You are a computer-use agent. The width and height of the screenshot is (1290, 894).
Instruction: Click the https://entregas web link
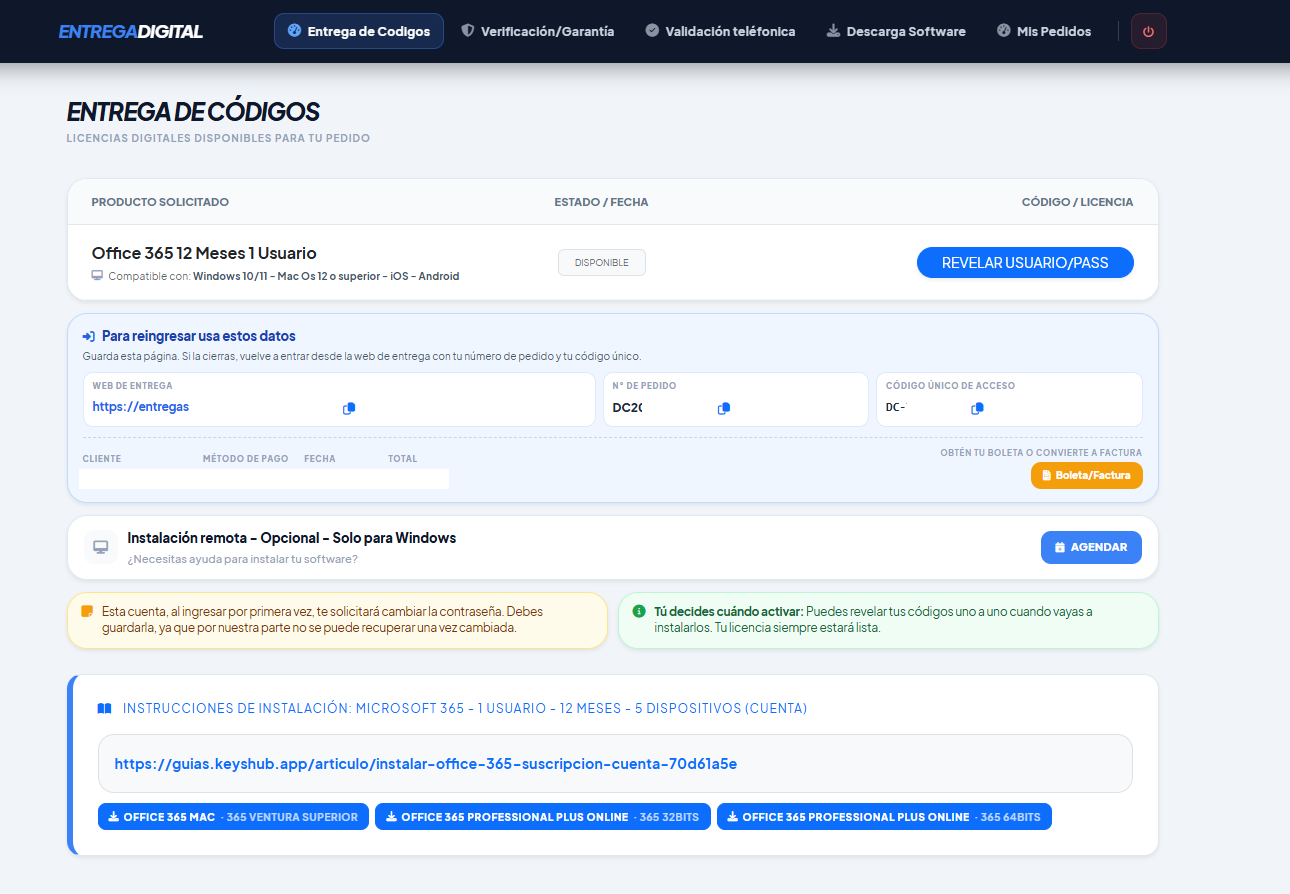click(x=141, y=407)
